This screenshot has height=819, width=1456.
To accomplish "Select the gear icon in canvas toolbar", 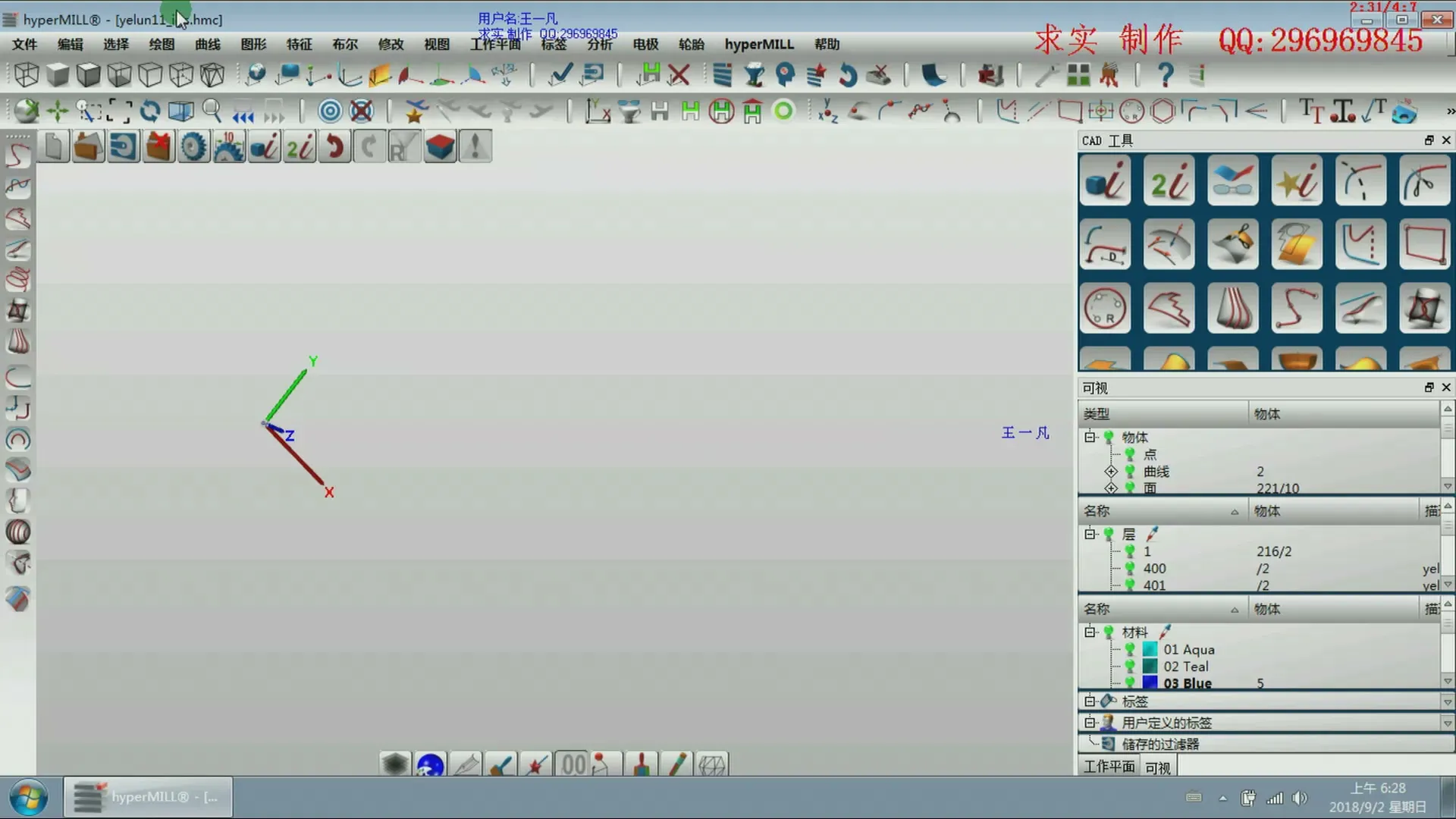I will (x=193, y=146).
